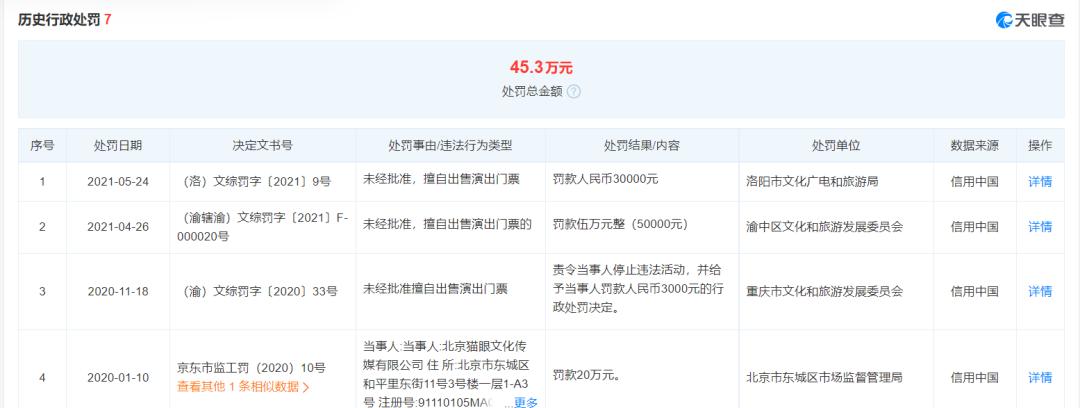1080x408 pixels.
Task: Click the help icon beside 处罚总金额
Action: (x=574, y=92)
